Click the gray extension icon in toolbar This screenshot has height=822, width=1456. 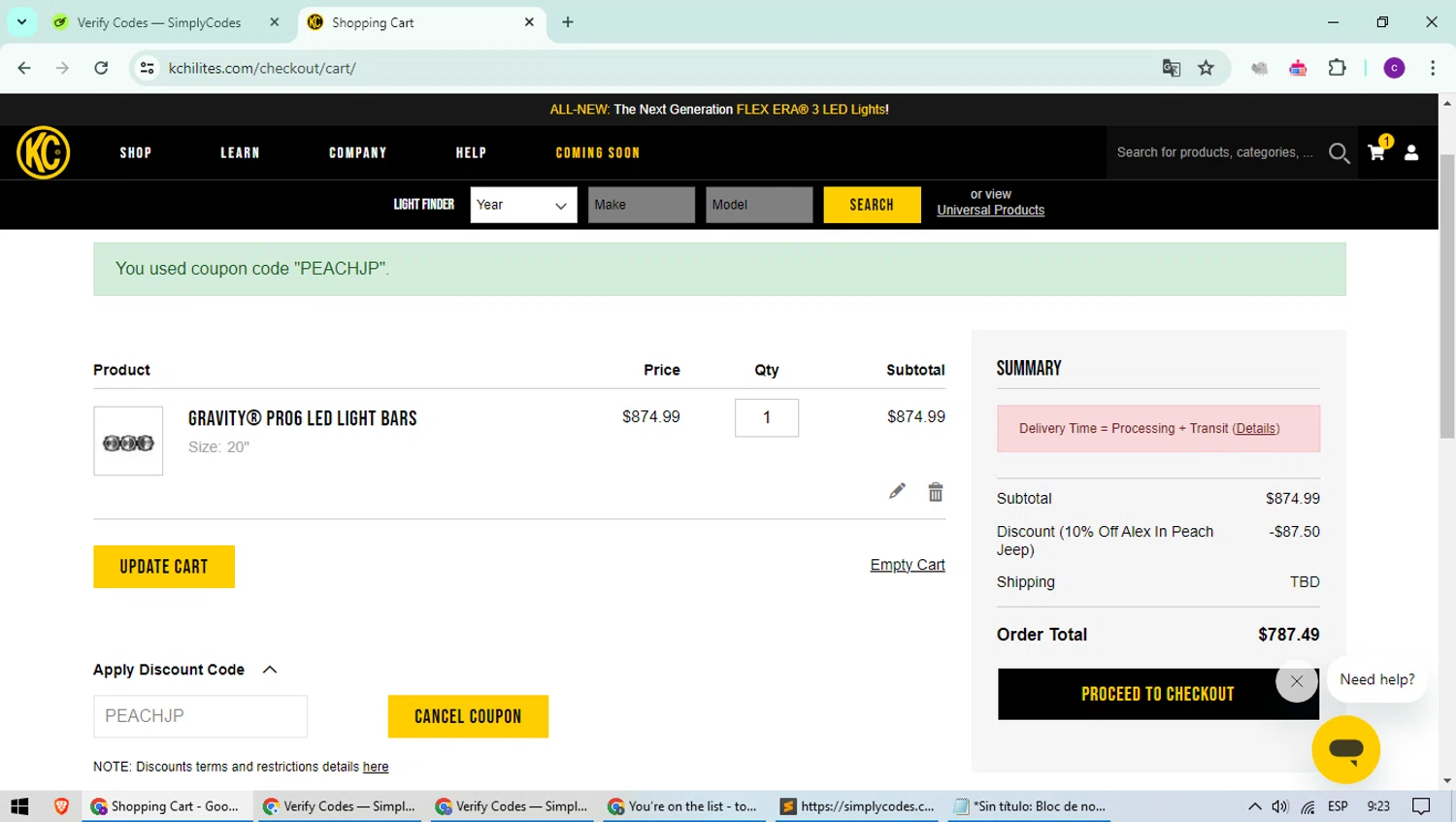click(x=1260, y=68)
